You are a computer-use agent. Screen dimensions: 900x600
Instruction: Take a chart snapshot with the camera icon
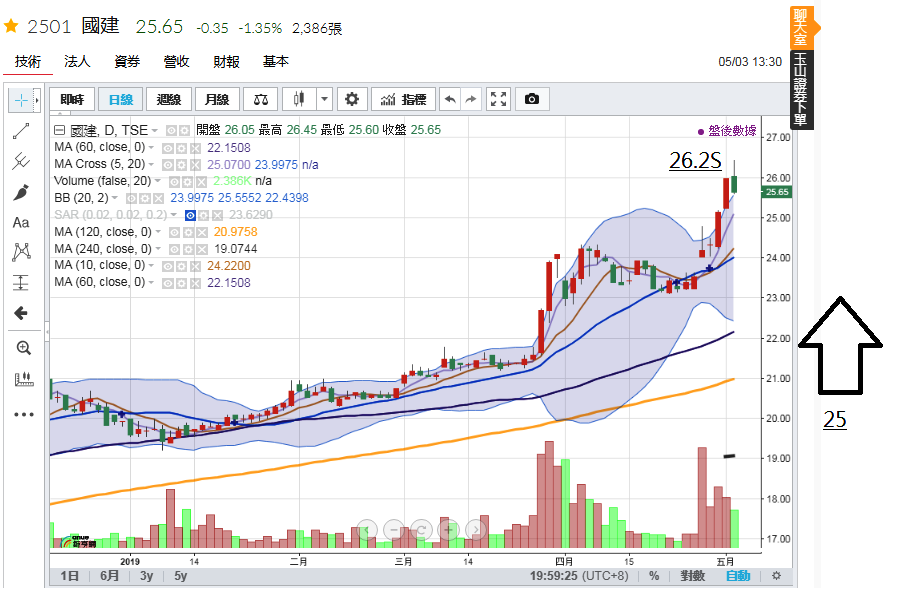[532, 99]
